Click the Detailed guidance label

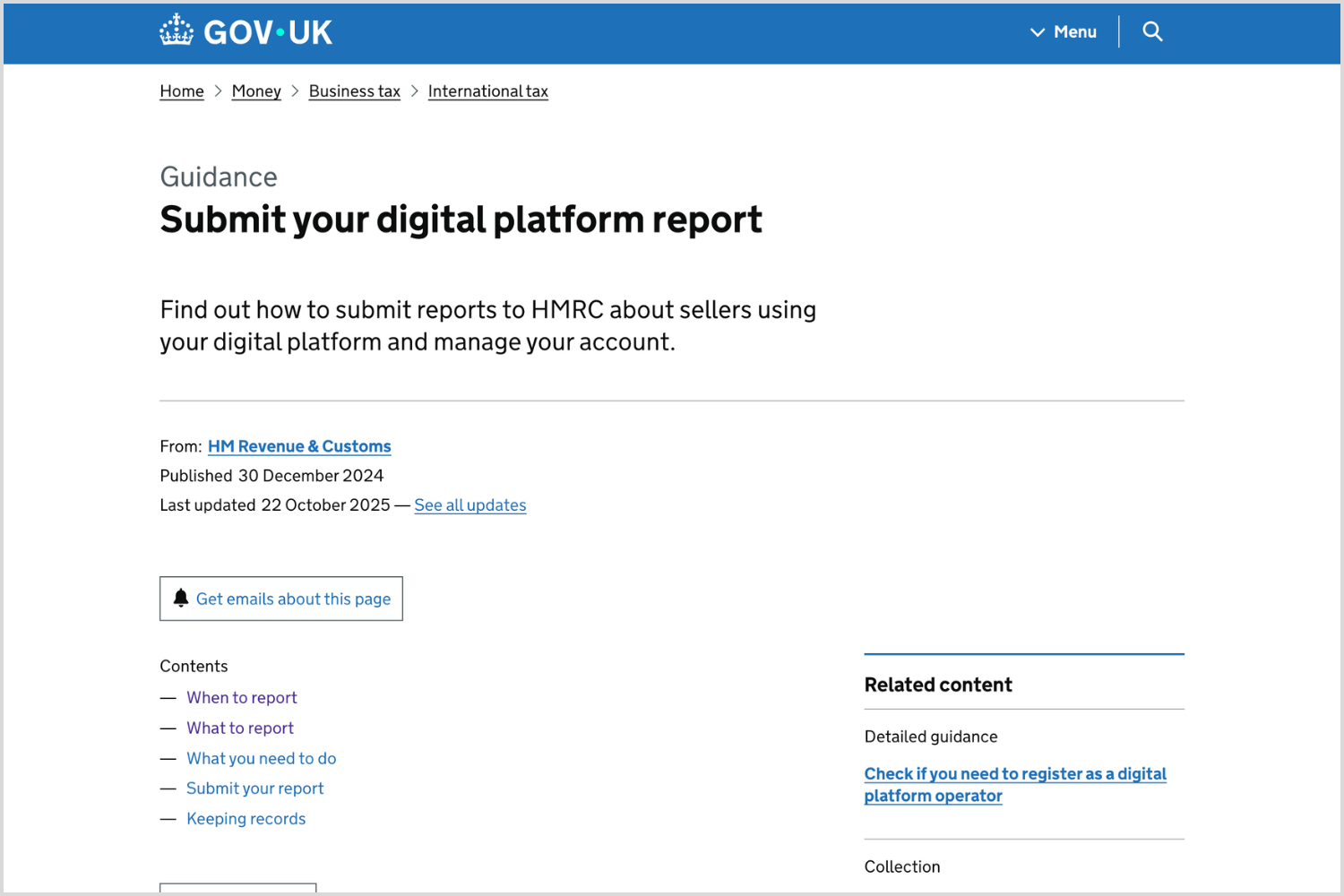(931, 737)
